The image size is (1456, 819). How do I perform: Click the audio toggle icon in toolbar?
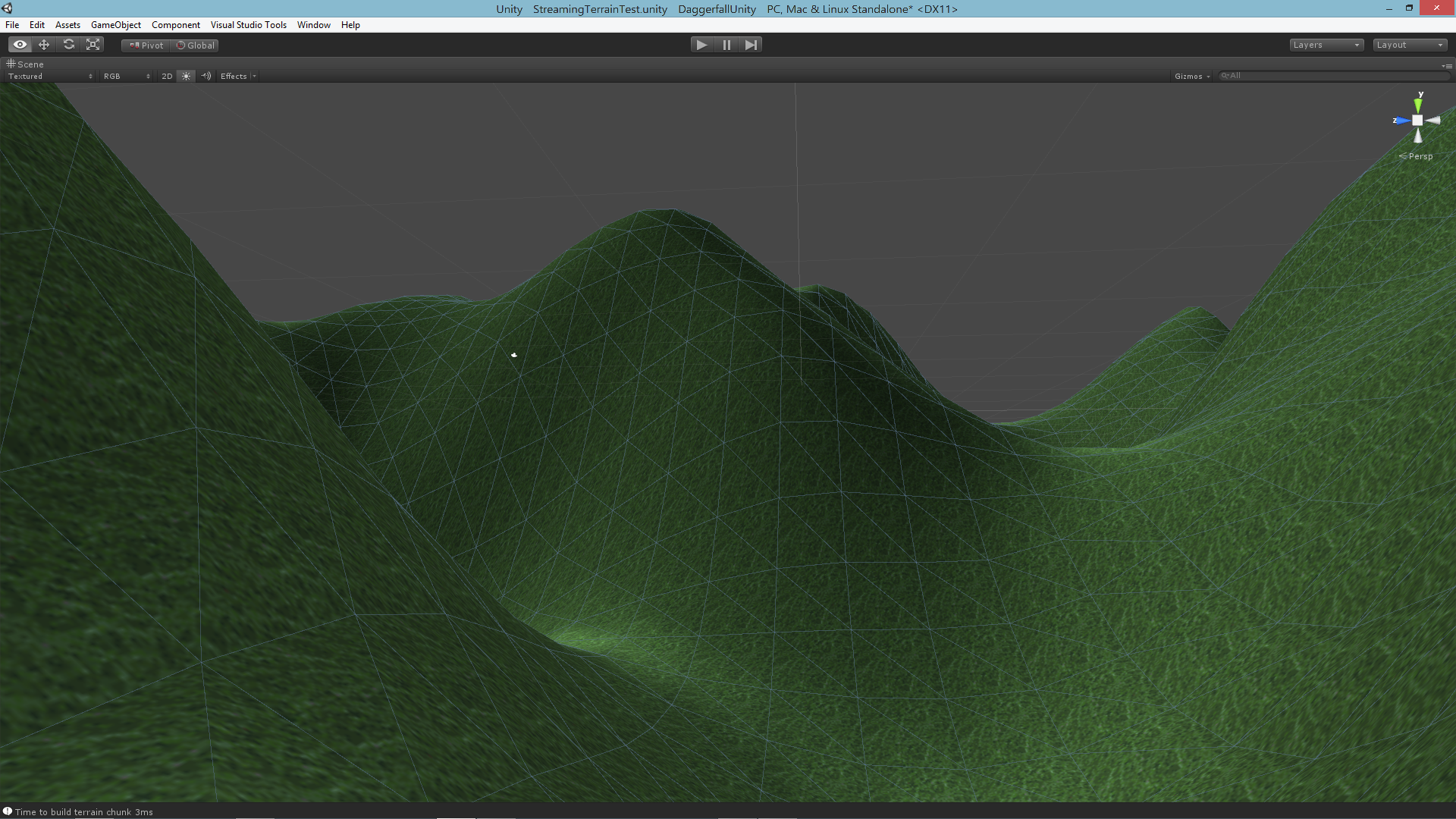point(206,76)
